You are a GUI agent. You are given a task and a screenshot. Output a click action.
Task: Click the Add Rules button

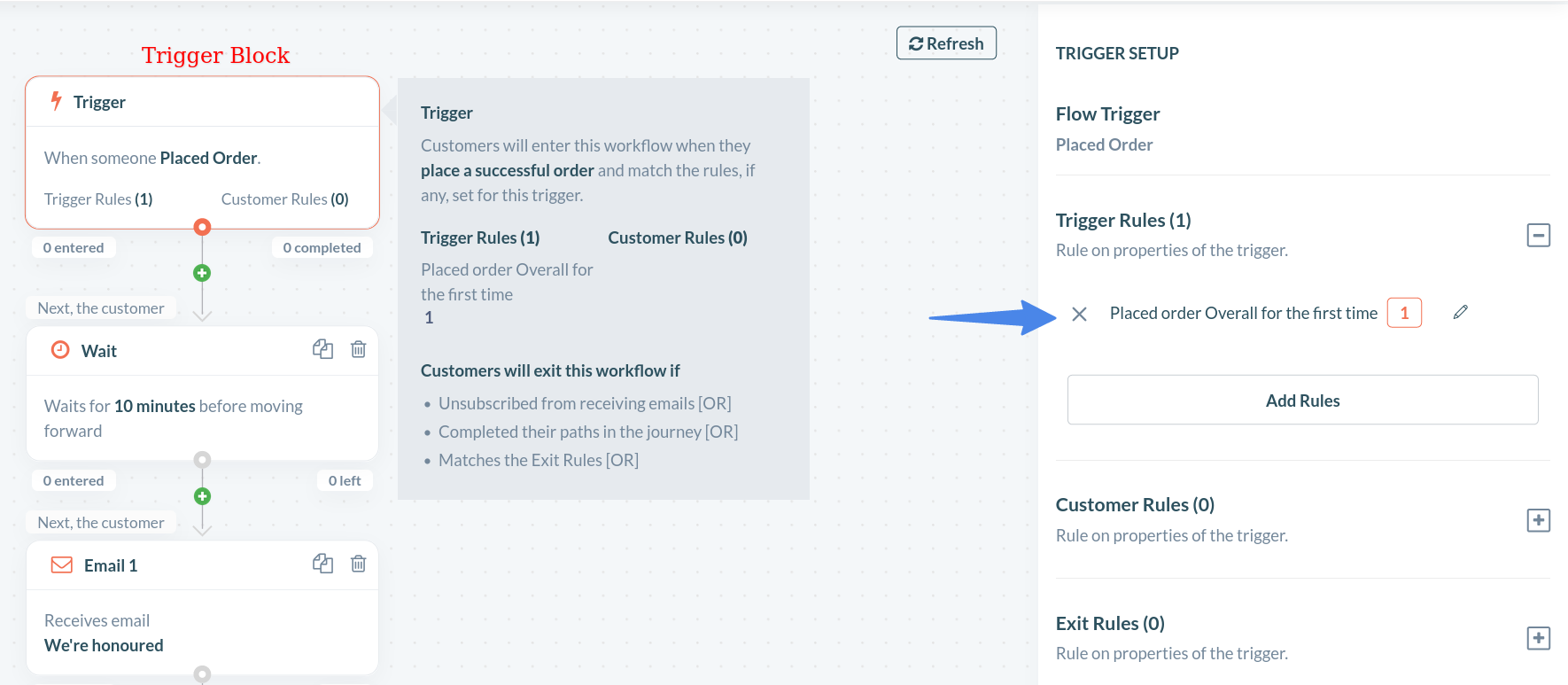point(1302,401)
